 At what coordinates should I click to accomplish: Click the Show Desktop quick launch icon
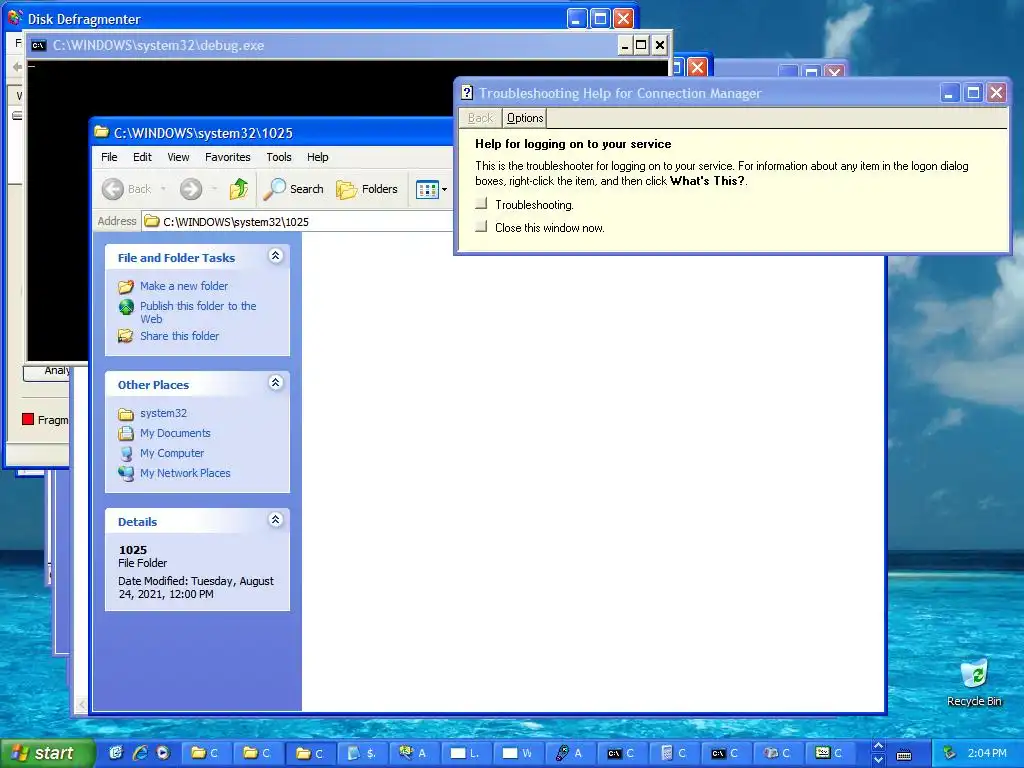pyautogui.click(x=116, y=753)
